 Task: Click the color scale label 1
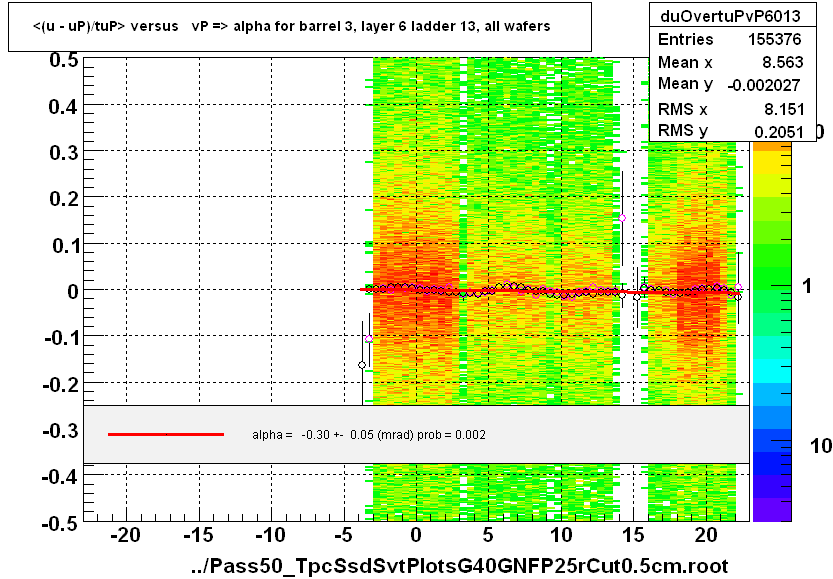(x=807, y=286)
